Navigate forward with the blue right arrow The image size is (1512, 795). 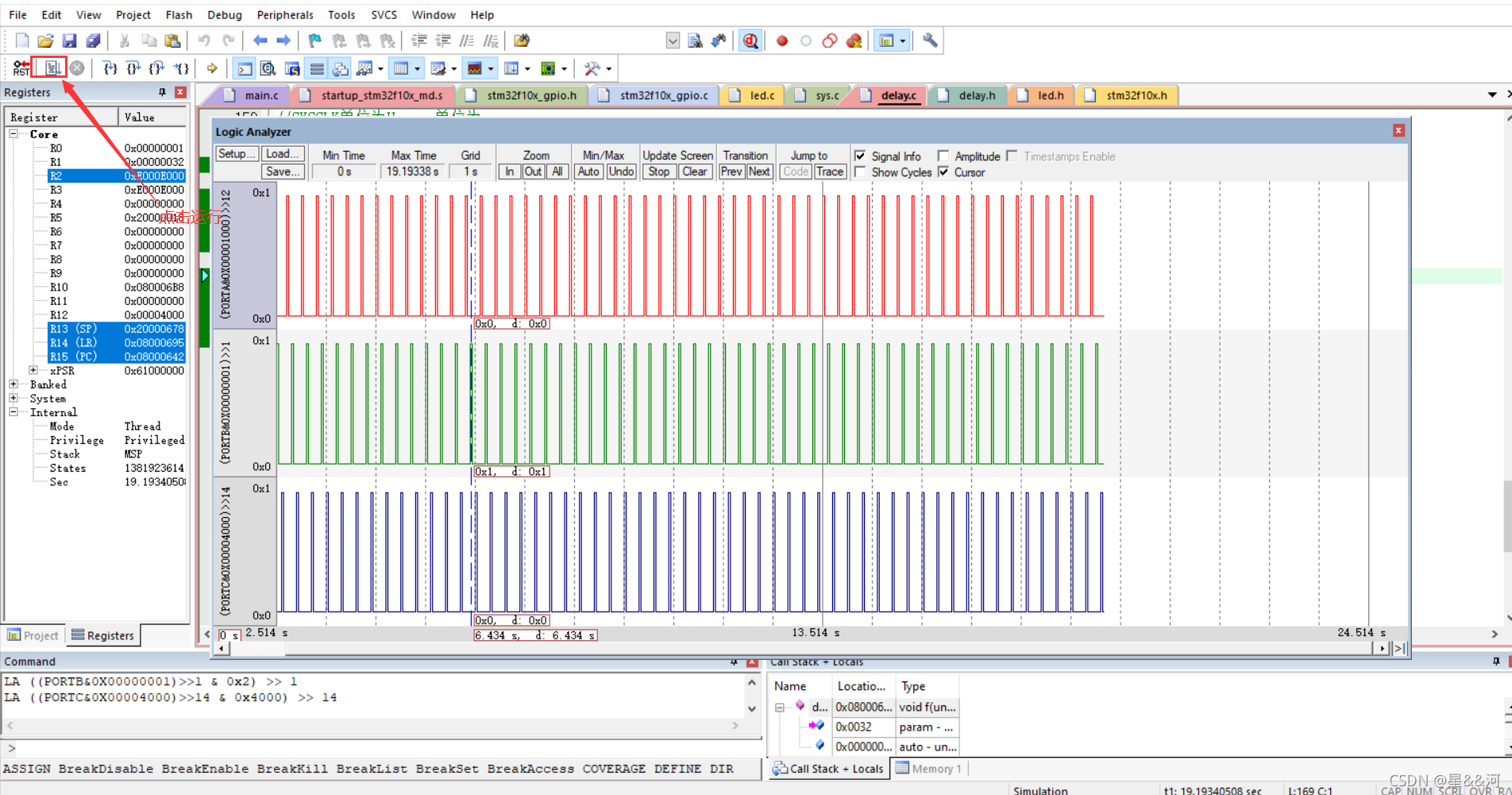(x=283, y=41)
